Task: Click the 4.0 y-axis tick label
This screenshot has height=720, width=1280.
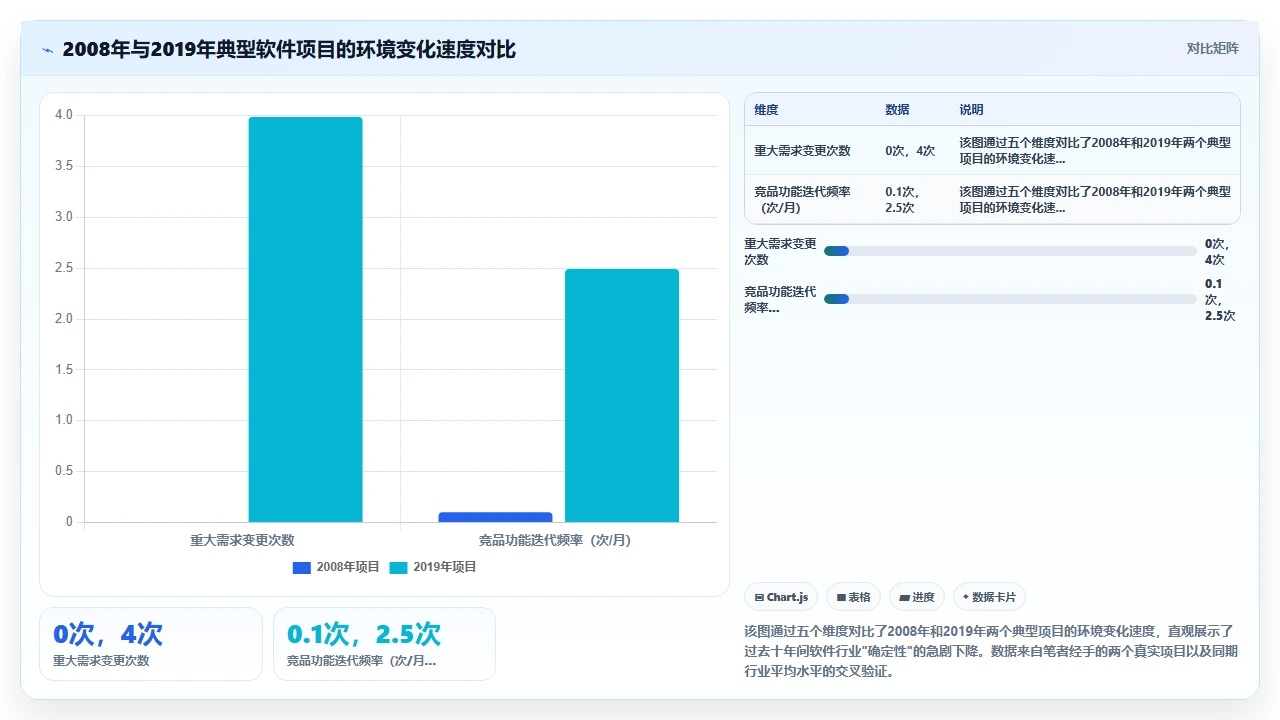Action: (64, 115)
